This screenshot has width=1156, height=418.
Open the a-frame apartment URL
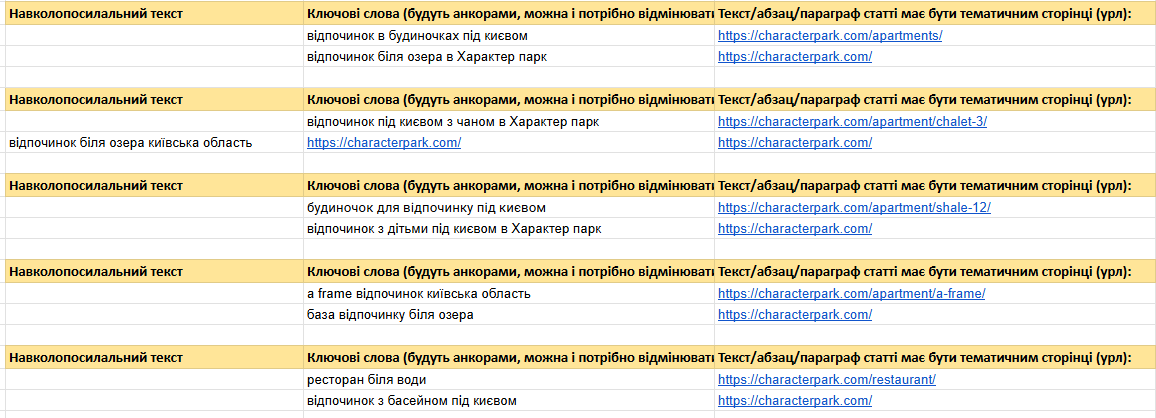click(851, 294)
